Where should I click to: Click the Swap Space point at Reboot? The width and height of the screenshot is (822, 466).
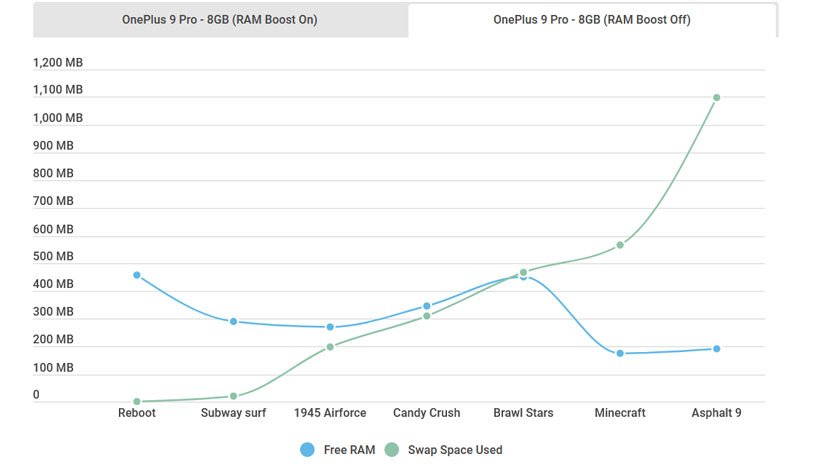137,402
